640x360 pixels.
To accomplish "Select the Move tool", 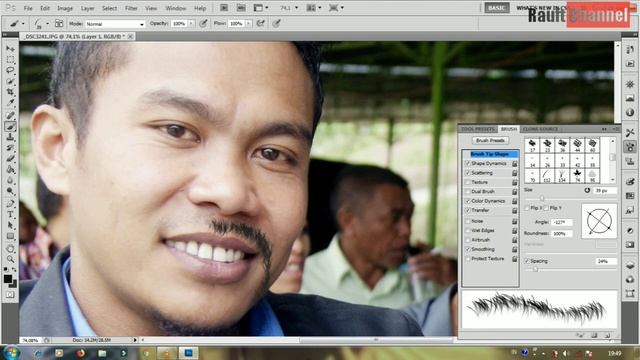I will click(10, 49).
